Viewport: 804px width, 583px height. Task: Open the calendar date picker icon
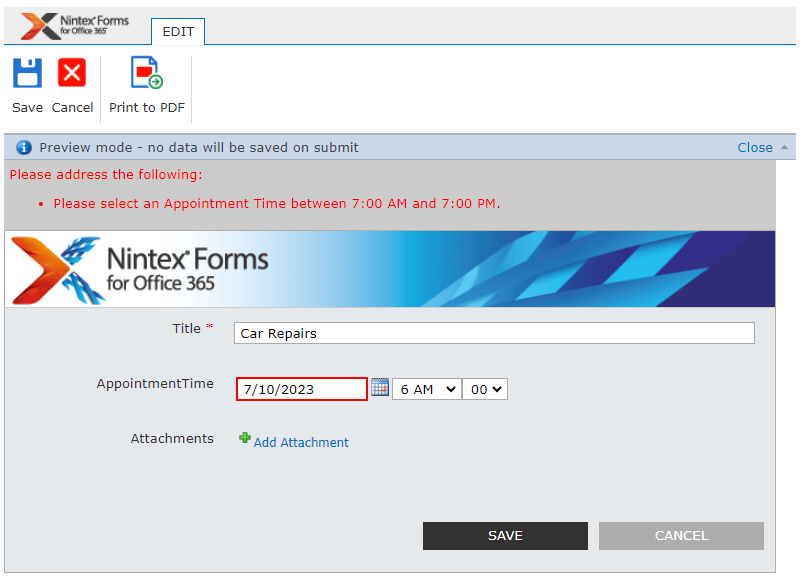[x=379, y=388]
